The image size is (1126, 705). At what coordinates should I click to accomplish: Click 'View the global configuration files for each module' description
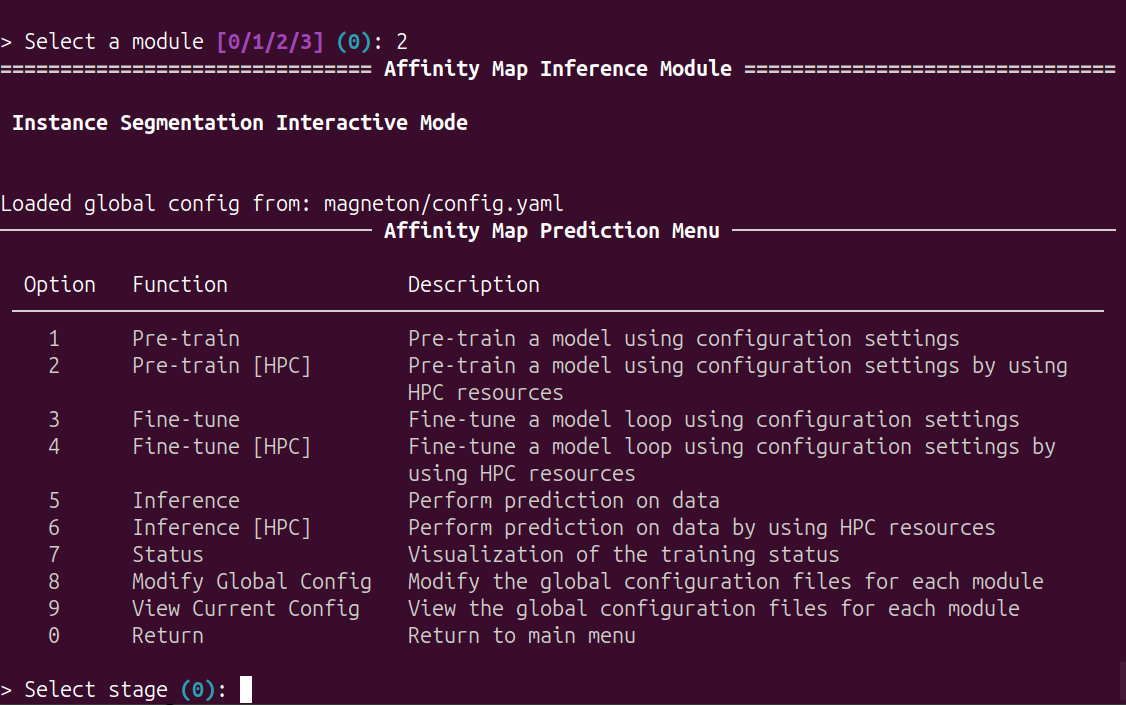(x=714, y=610)
